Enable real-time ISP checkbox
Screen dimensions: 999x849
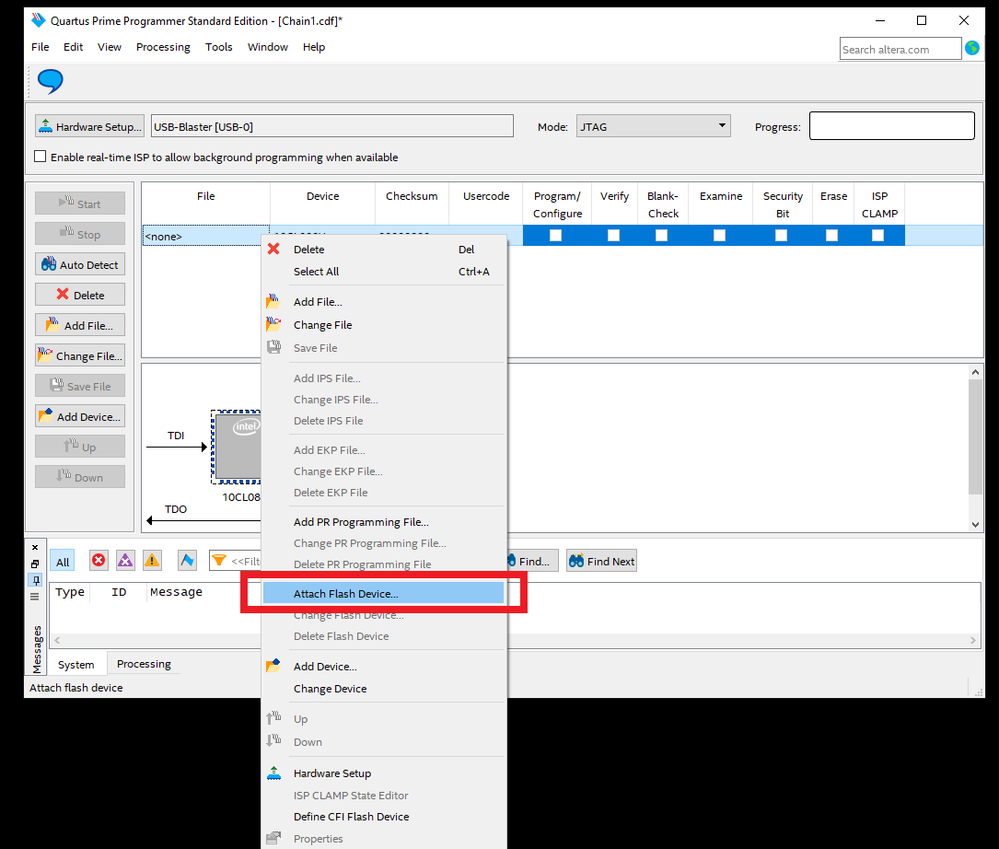40,157
